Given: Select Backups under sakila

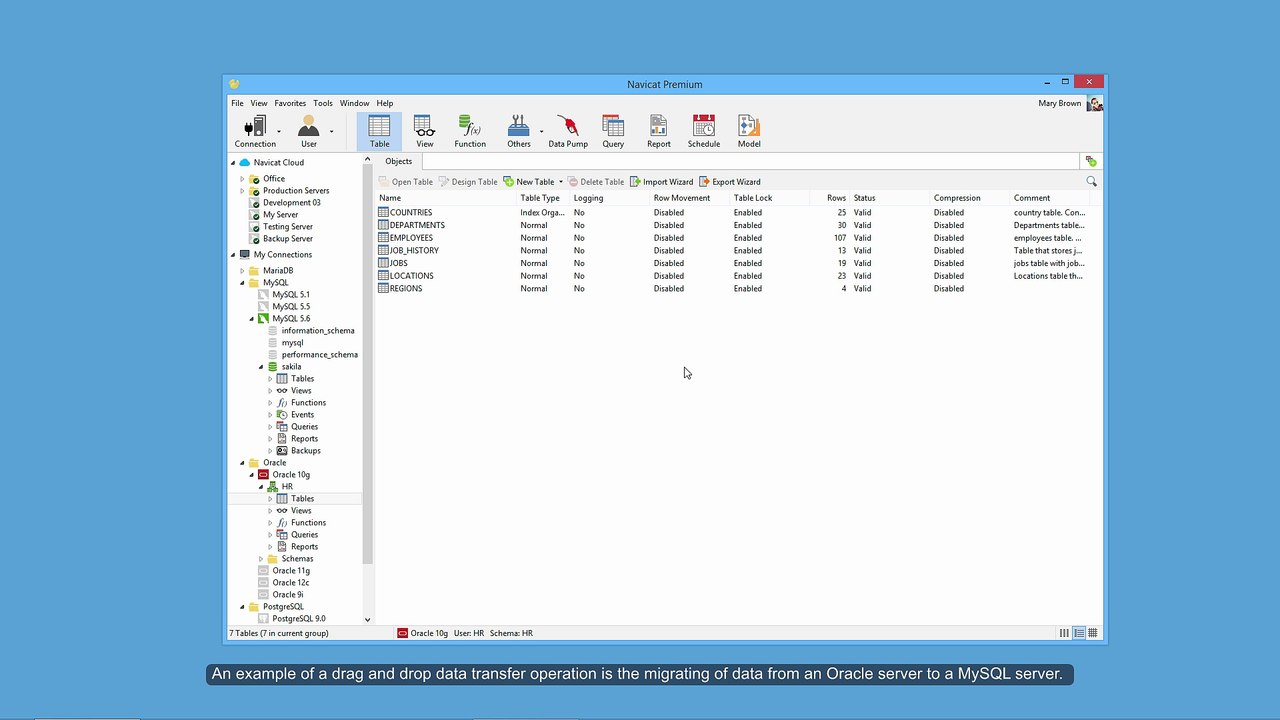Looking at the screenshot, I should (305, 451).
